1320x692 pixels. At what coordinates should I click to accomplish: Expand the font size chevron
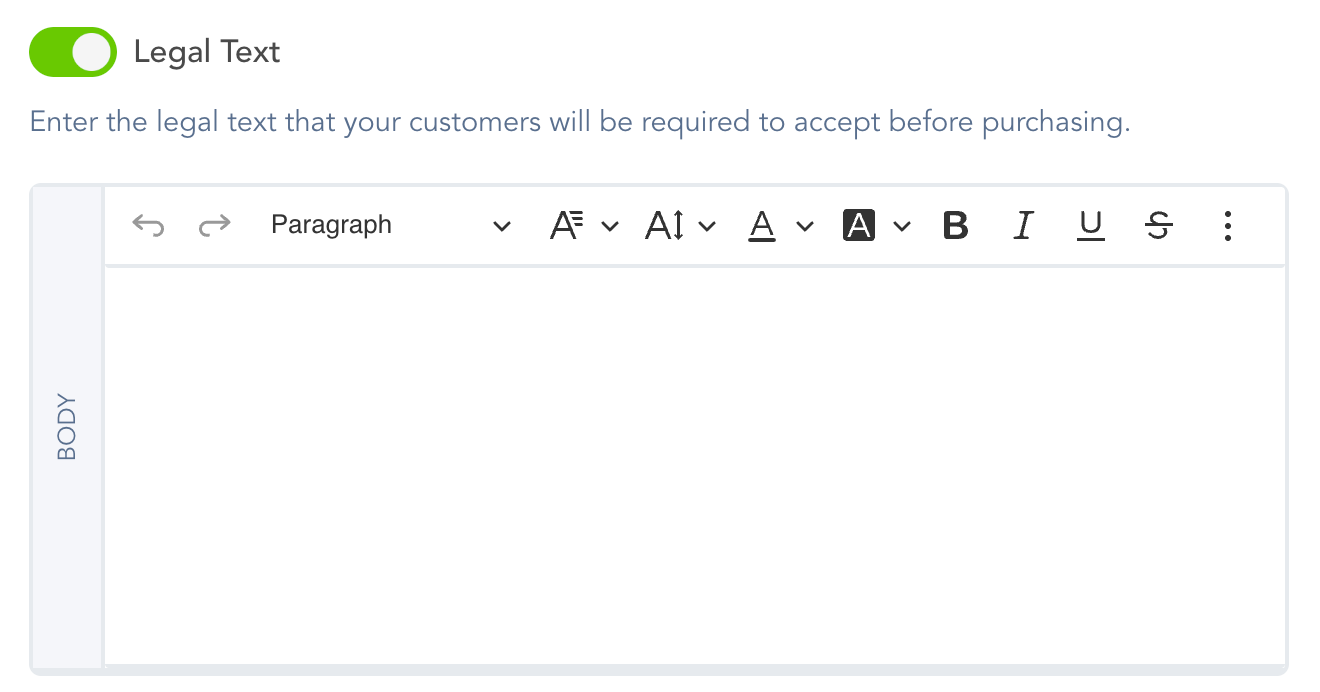click(x=707, y=227)
